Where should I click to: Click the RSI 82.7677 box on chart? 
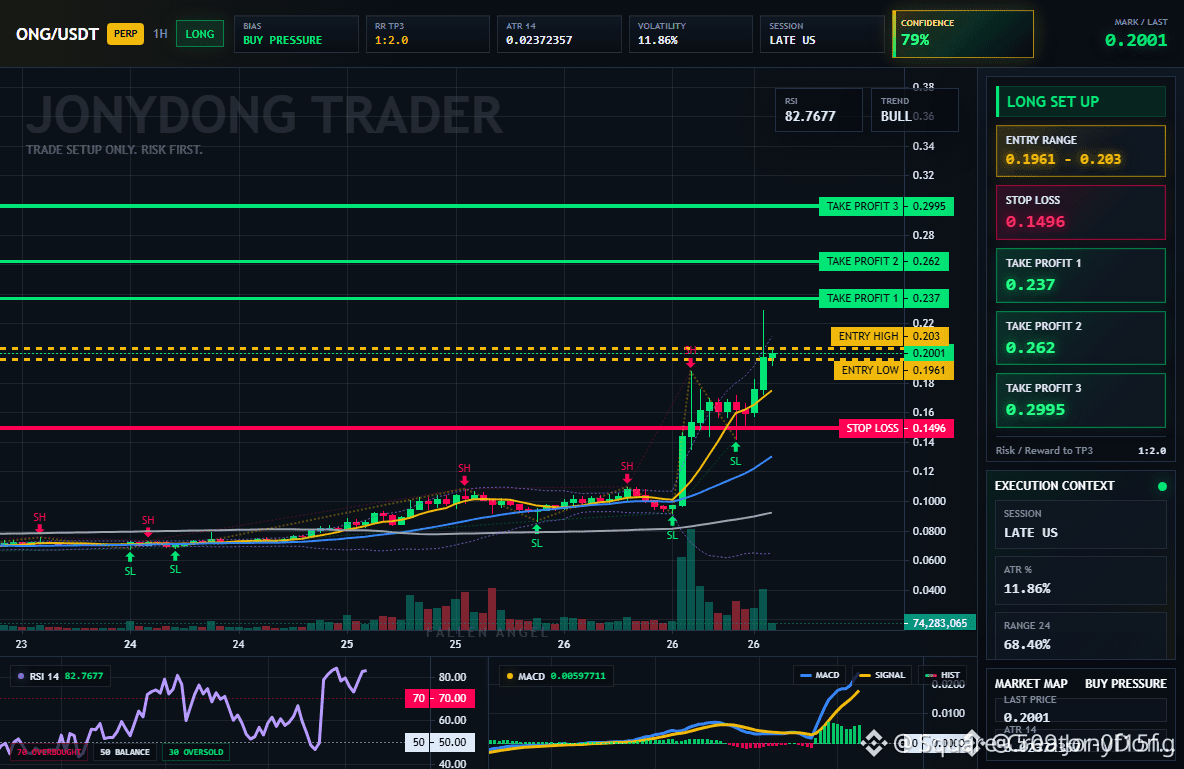coord(819,110)
